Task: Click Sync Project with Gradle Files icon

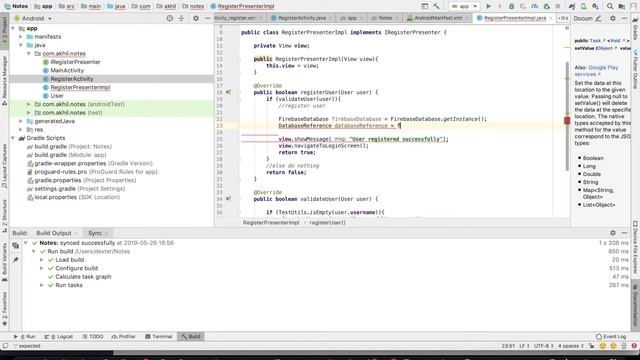Action: [x=572, y=6]
